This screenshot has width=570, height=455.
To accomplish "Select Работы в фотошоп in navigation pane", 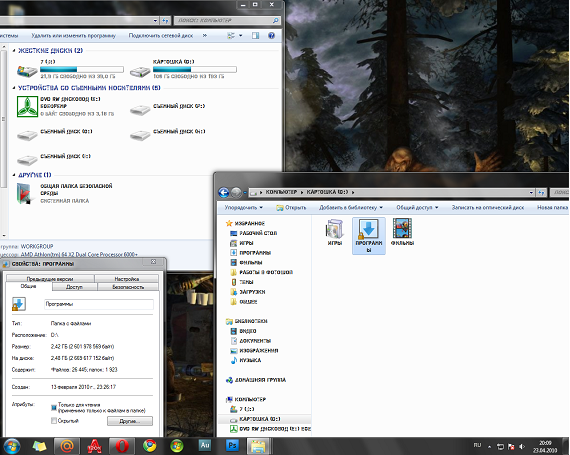I will 266,272.
